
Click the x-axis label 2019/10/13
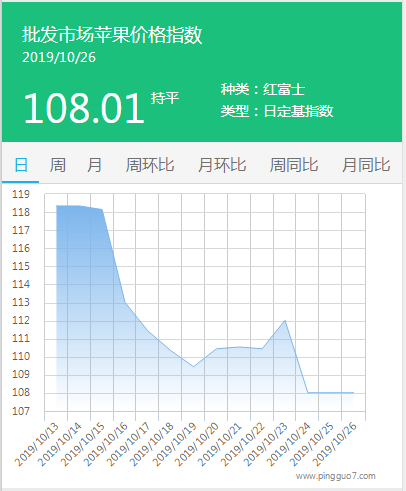point(37,445)
